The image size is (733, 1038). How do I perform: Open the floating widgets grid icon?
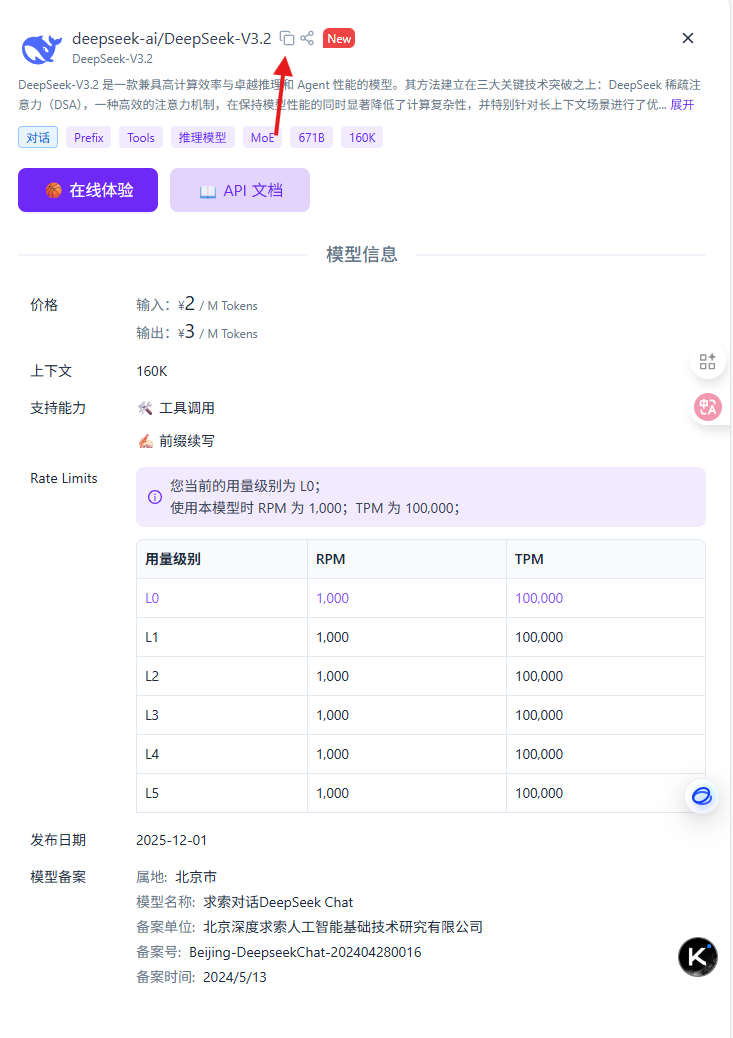(708, 362)
